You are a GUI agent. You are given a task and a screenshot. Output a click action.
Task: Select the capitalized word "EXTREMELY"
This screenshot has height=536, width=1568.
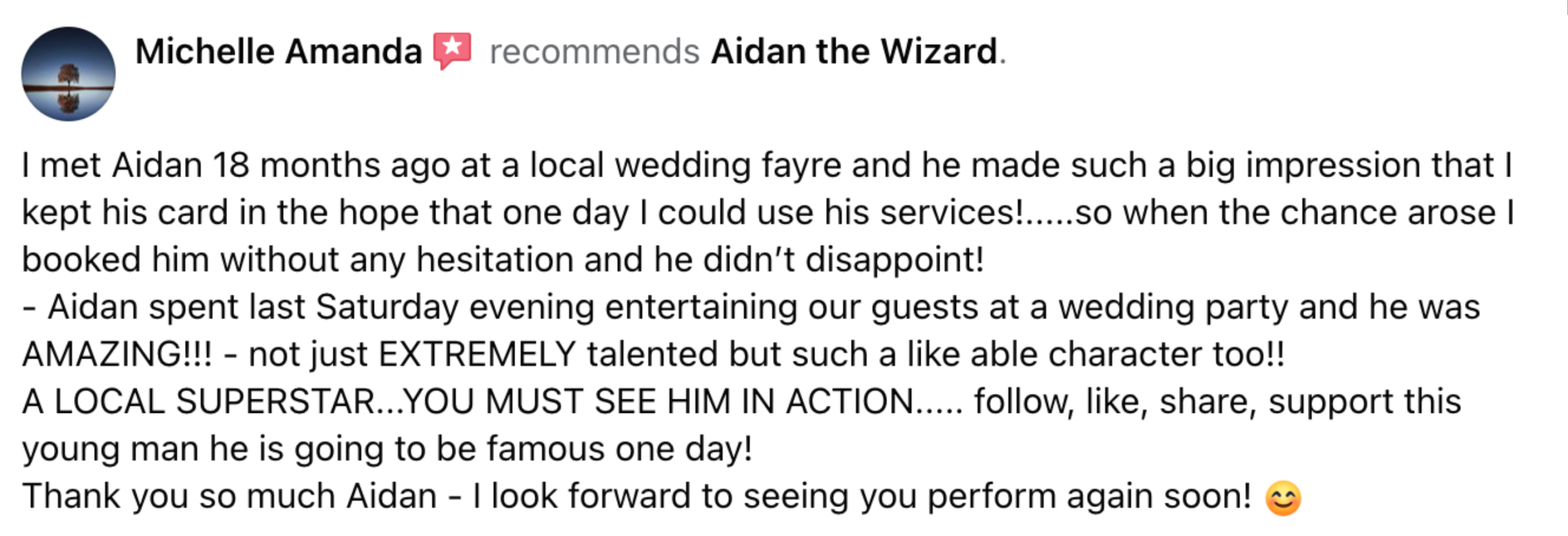477,355
